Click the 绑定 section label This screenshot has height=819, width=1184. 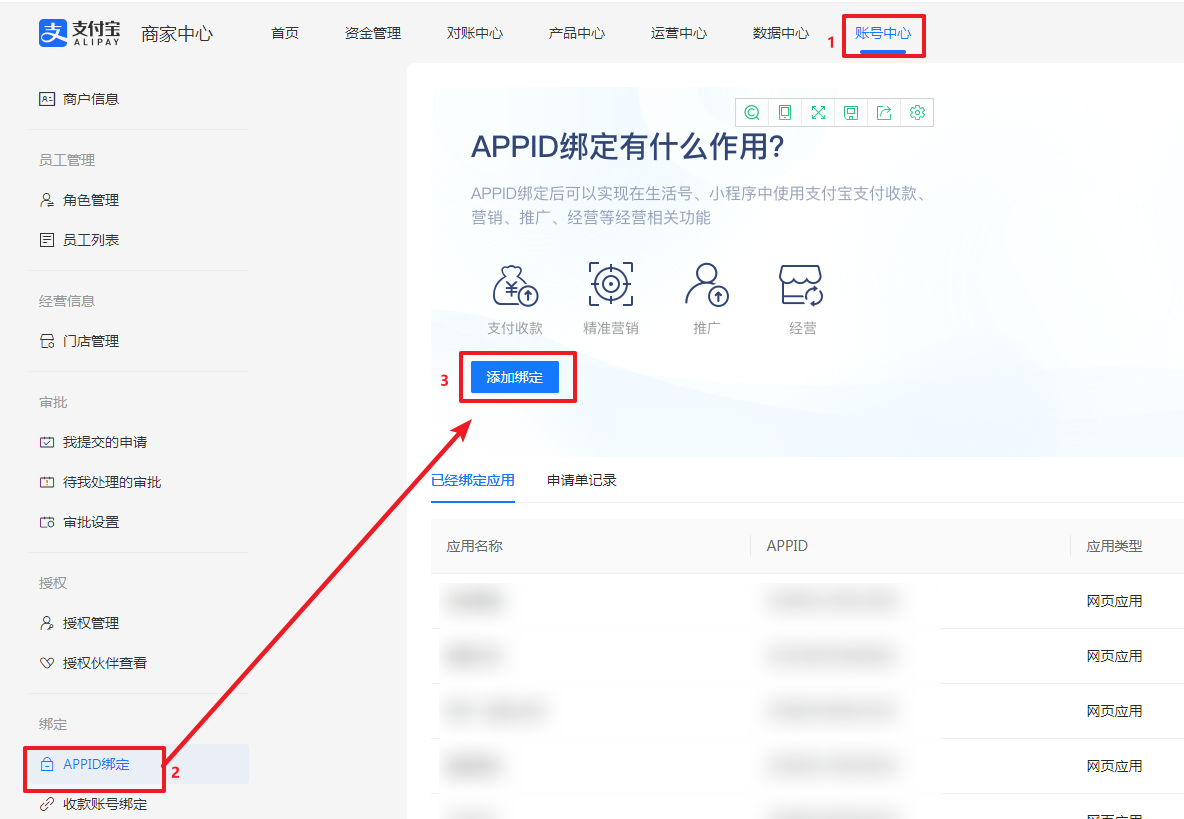point(53,725)
